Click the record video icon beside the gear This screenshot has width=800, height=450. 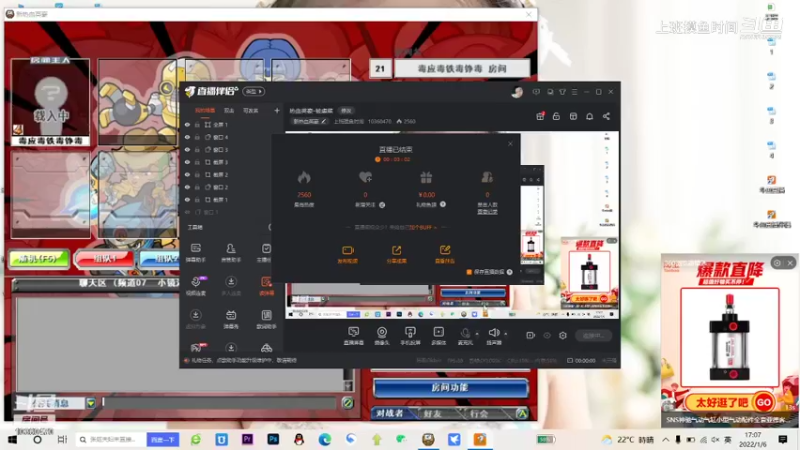531,335
